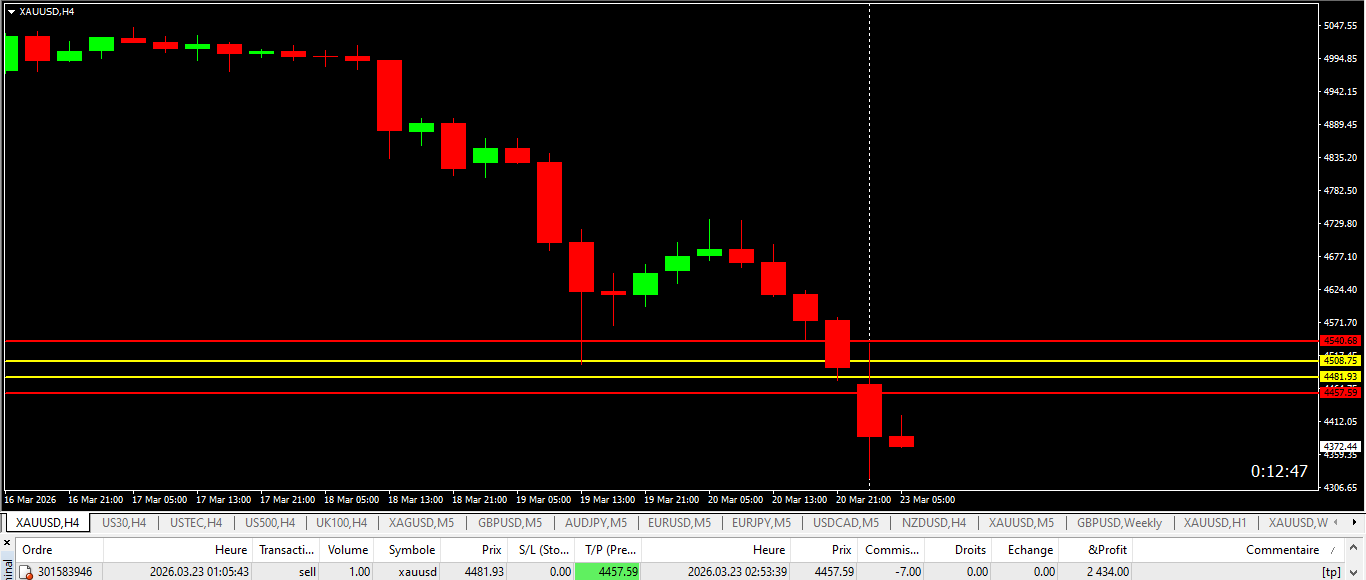Open the XAUUSD,H4 chart title dropdown arrow
The image size is (1366, 580).
[11, 11]
